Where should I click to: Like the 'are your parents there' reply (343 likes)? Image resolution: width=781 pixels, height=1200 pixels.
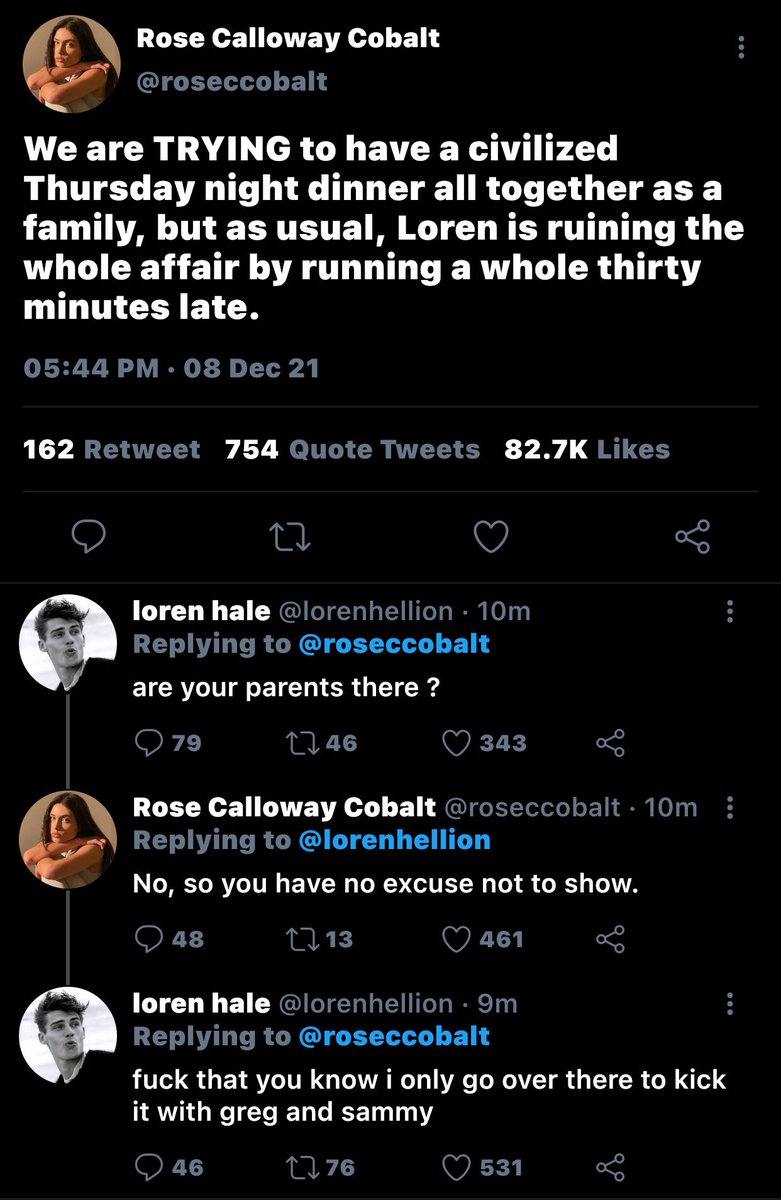click(x=456, y=743)
